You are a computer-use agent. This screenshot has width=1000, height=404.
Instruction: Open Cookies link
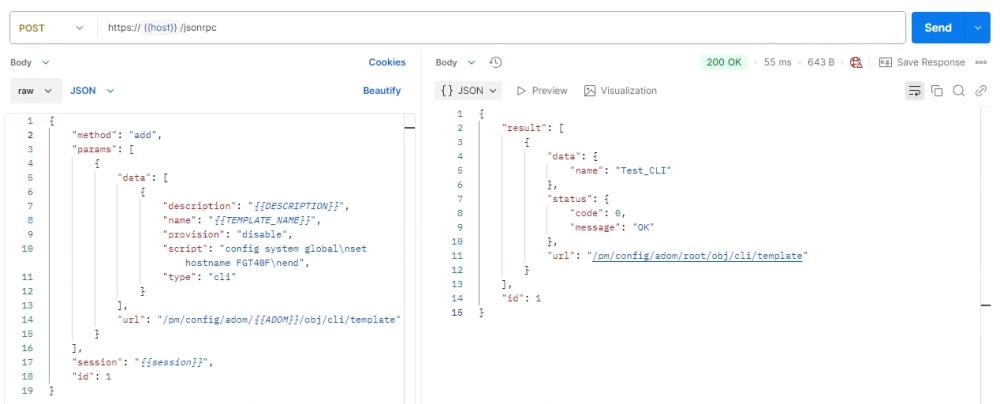[x=387, y=63]
